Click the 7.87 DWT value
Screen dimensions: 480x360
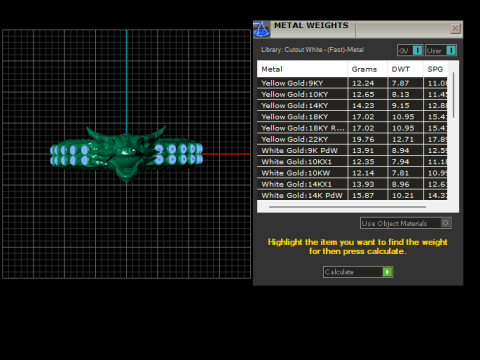[x=400, y=83]
